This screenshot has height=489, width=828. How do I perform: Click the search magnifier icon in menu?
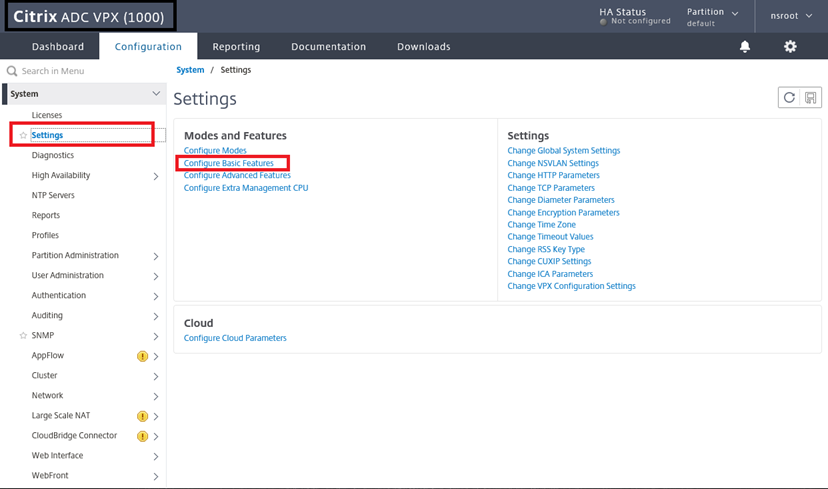[12, 71]
